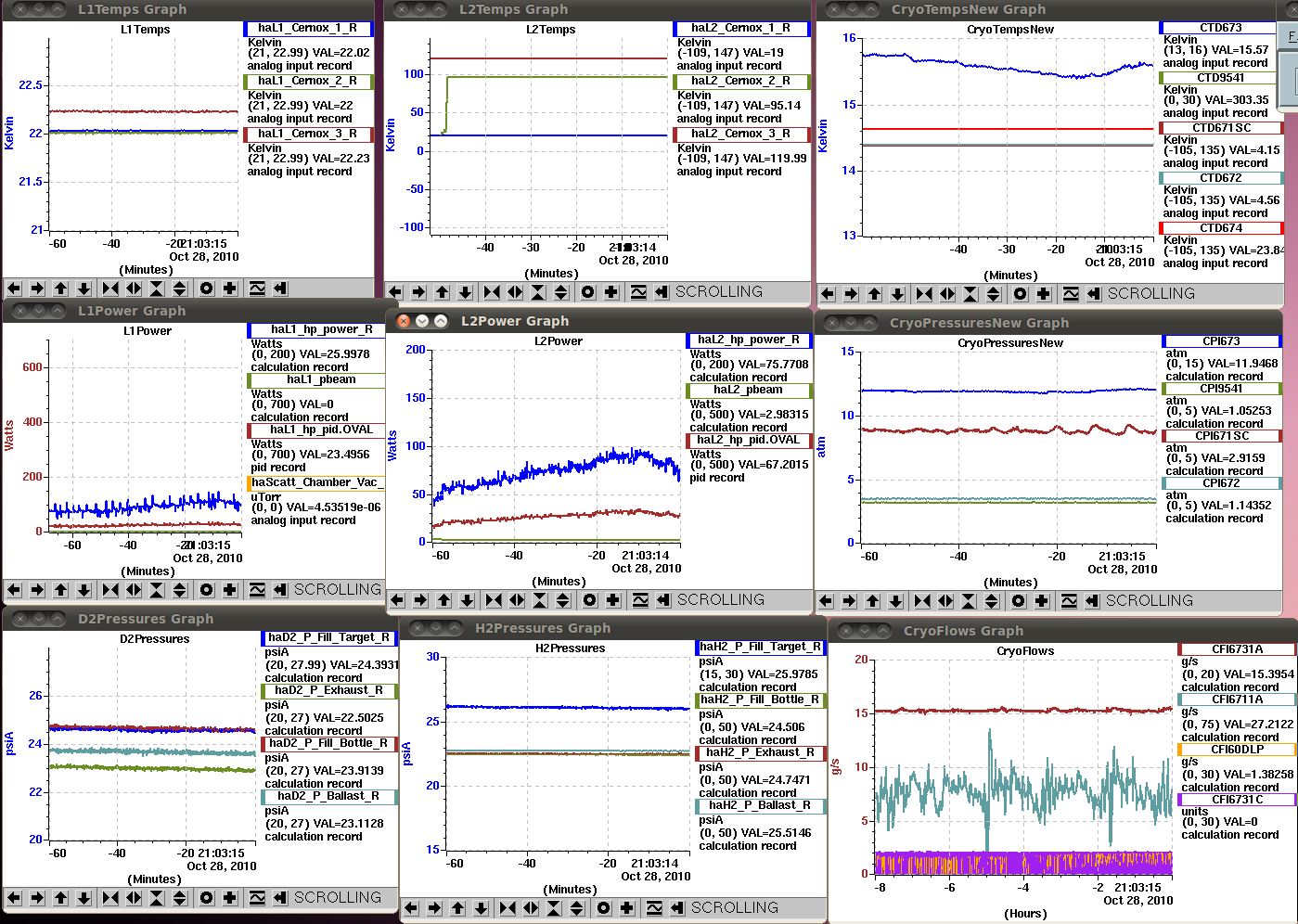Click the circle auto-scale icon in H2Pressures Graph
Screen dimensions: 1298x924
(x=604, y=908)
